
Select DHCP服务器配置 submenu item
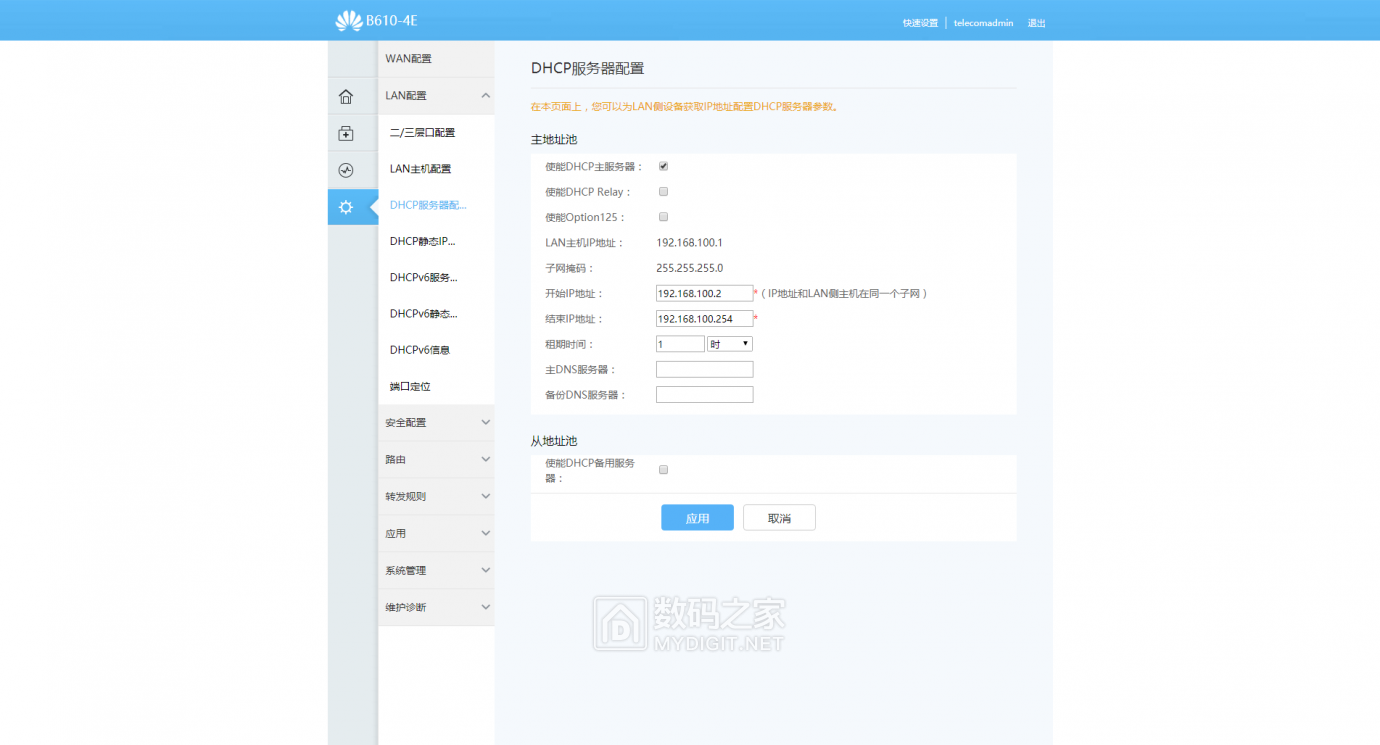click(428, 205)
